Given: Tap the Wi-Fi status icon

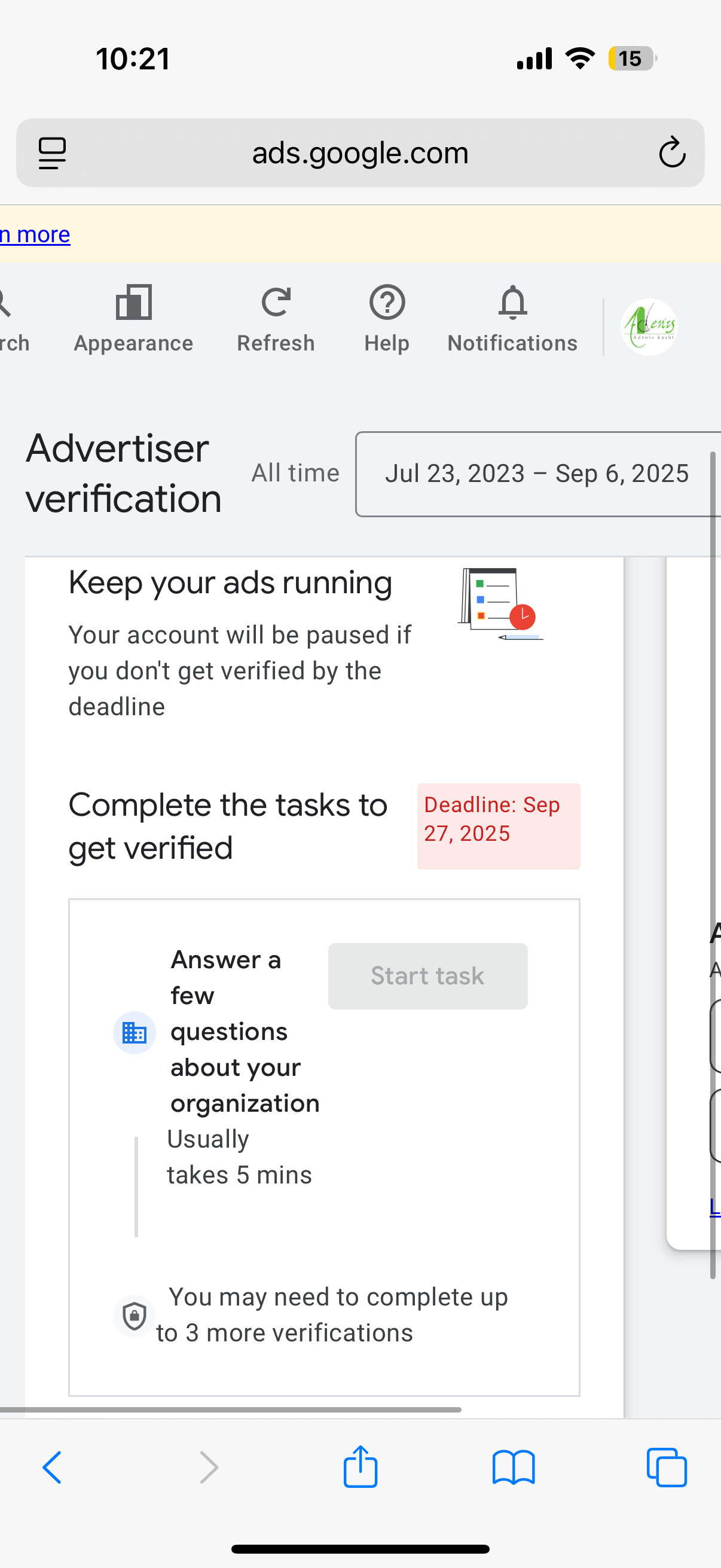Looking at the screenshot, I should [581, 59].
